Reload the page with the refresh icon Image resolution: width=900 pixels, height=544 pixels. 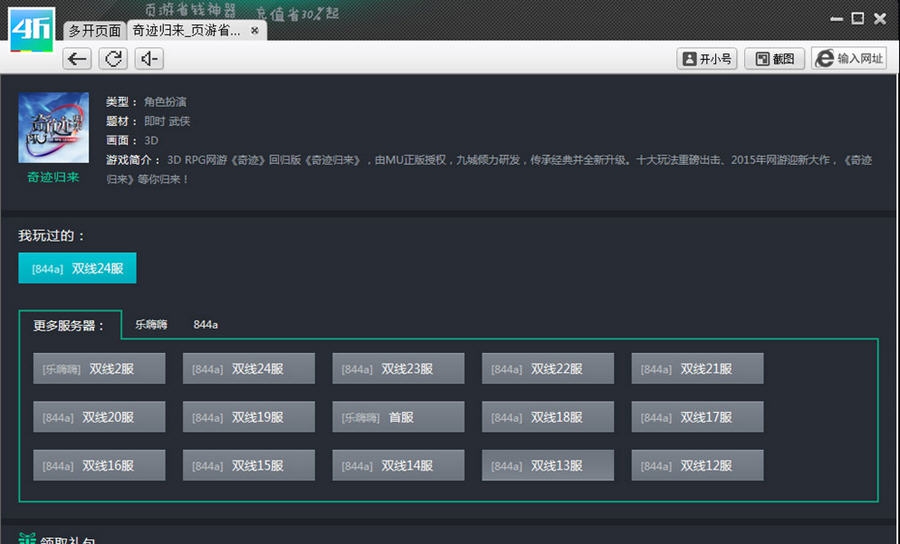coord(113,59)
